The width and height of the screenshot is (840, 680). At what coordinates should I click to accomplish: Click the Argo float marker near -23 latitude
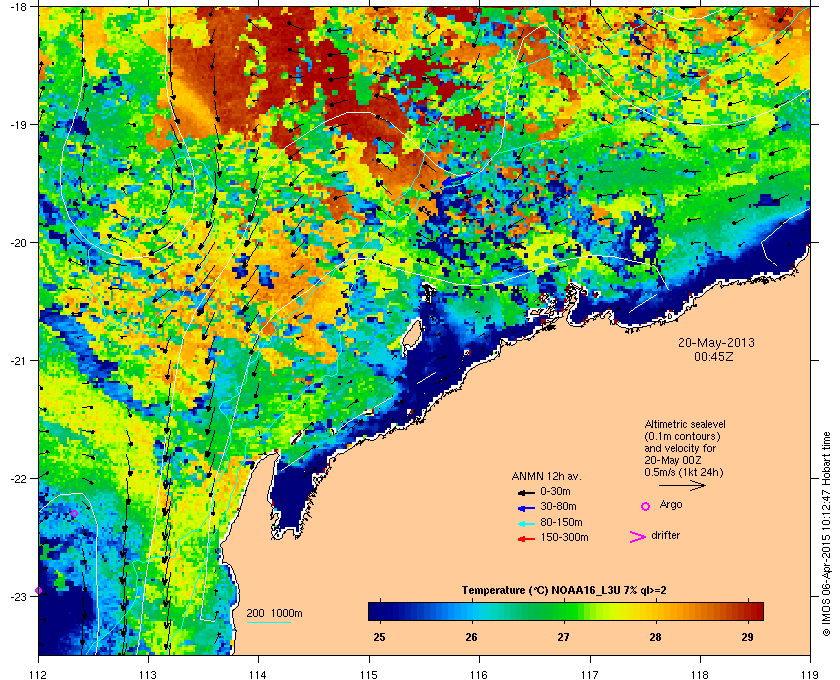pos(39,591)
